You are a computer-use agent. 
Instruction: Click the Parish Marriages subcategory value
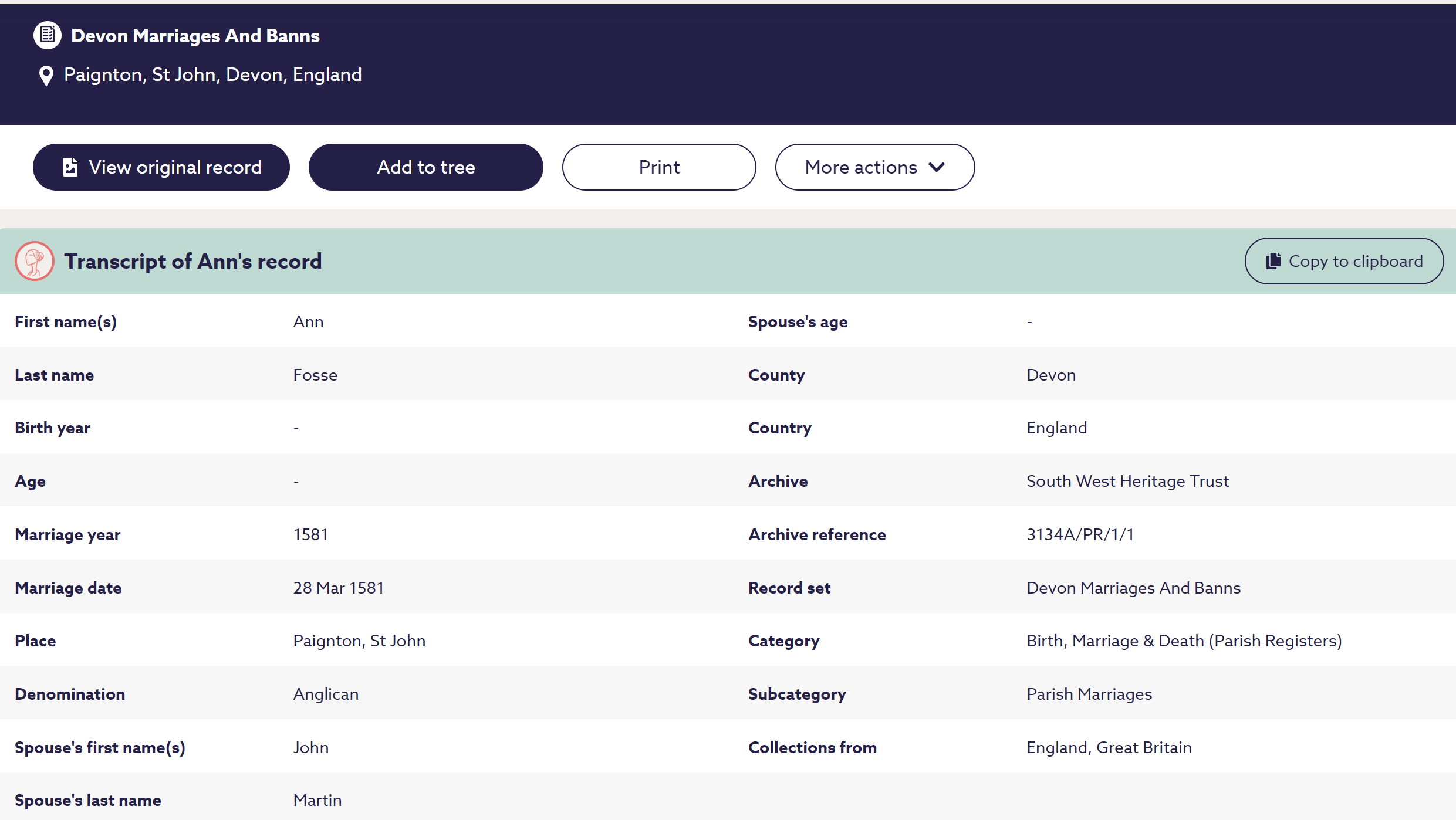pyautogui.click(x=1089, y=694)
